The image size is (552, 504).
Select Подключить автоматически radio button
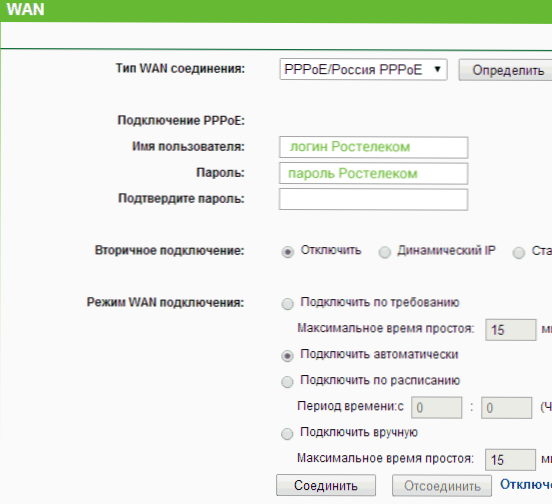pyautogui.click(x=287, y=356)
